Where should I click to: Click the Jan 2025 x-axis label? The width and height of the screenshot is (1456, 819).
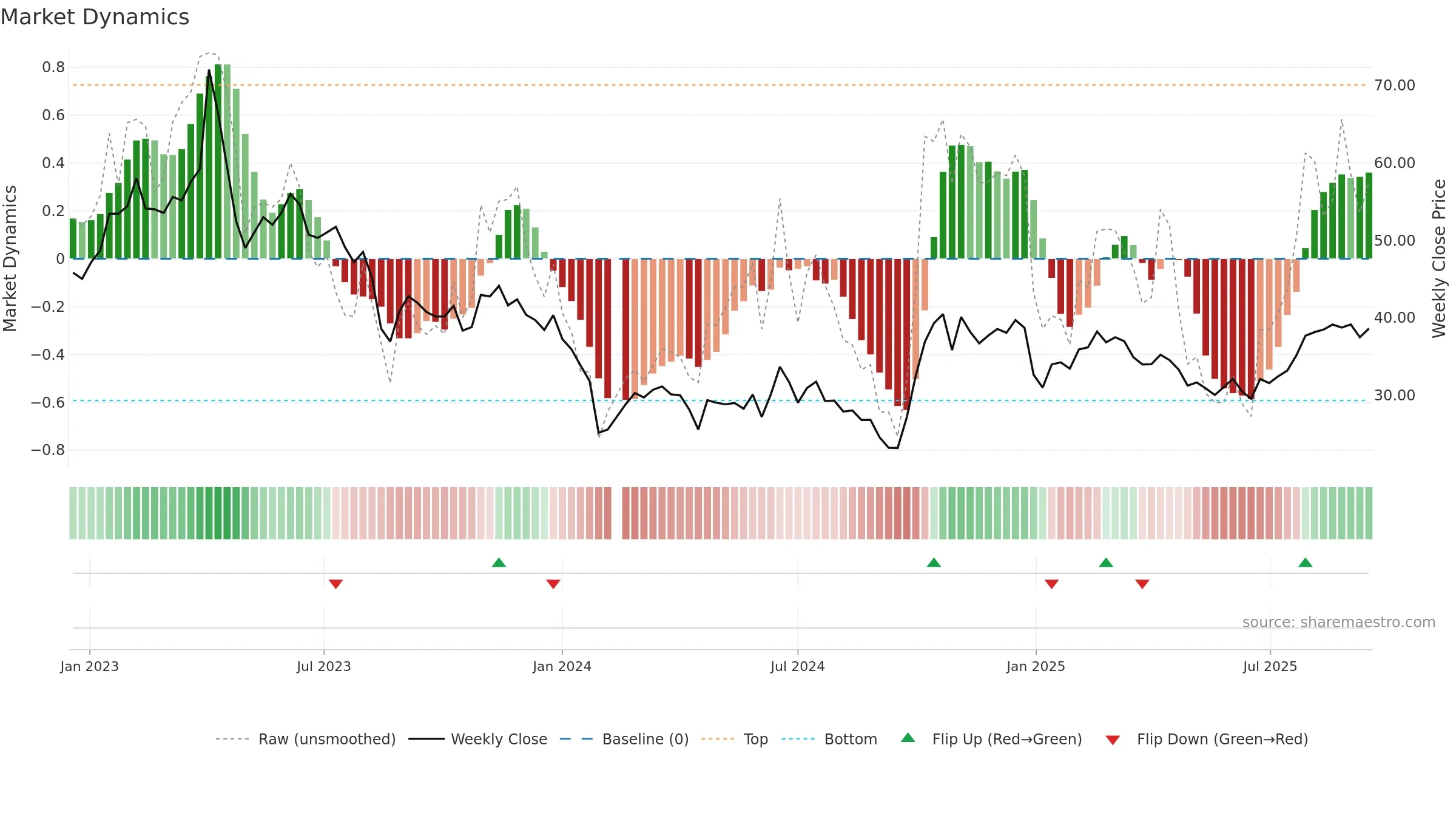[1036, 666]
